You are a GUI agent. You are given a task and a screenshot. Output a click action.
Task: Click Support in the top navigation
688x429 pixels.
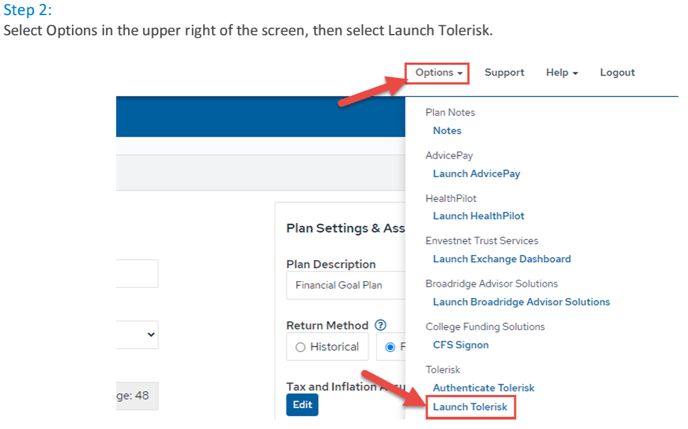point(504,73)
